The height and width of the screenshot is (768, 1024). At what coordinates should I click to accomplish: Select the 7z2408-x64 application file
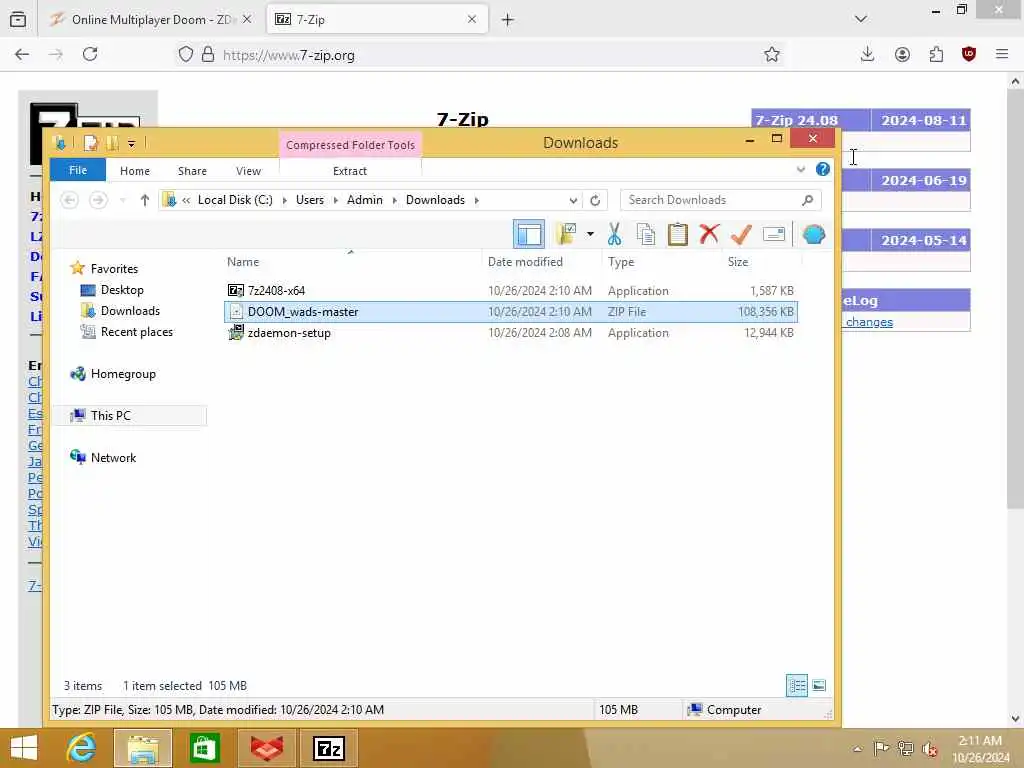coord(510,291)
